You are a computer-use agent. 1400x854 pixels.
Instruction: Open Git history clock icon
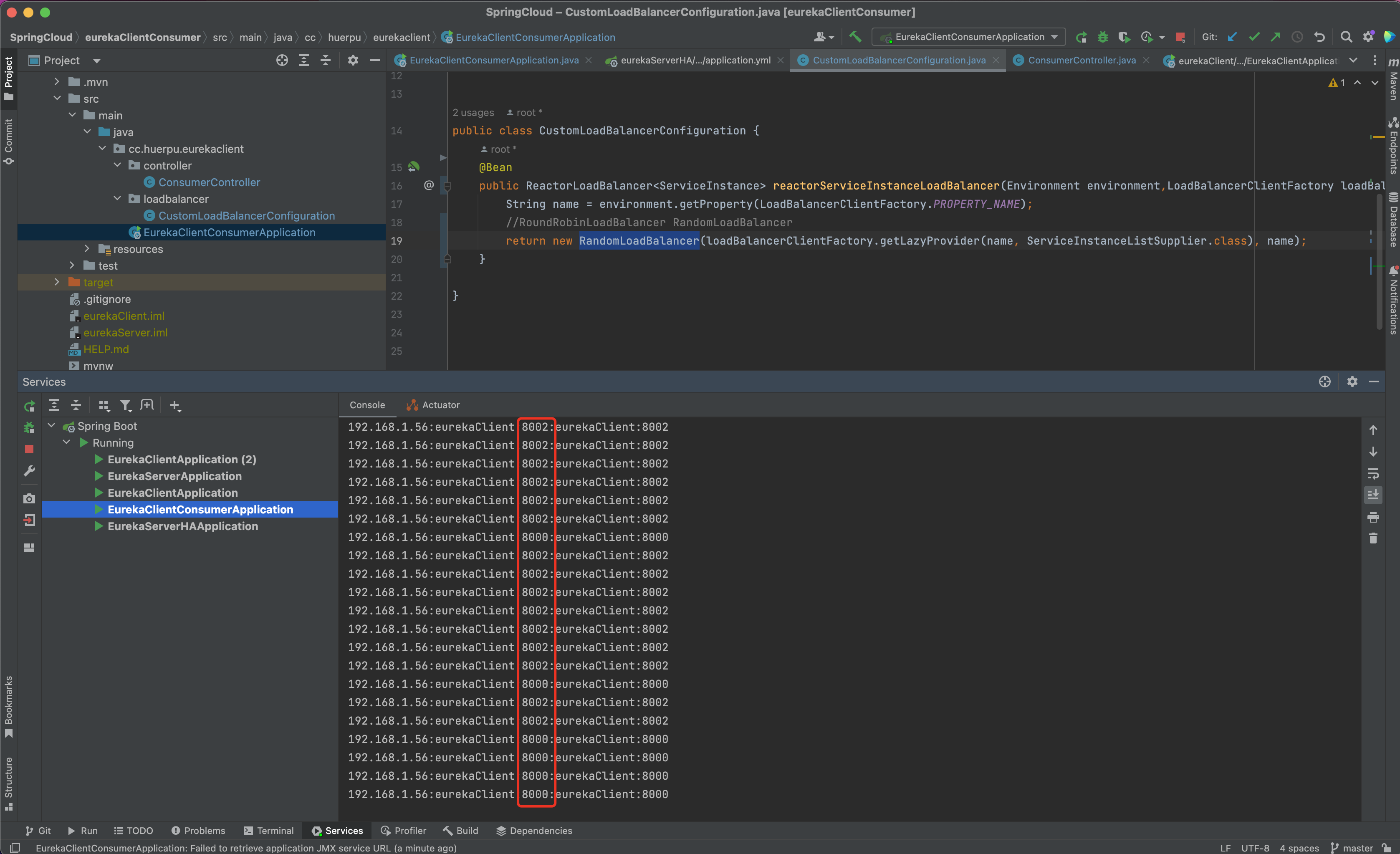[x=1296, y=37]
